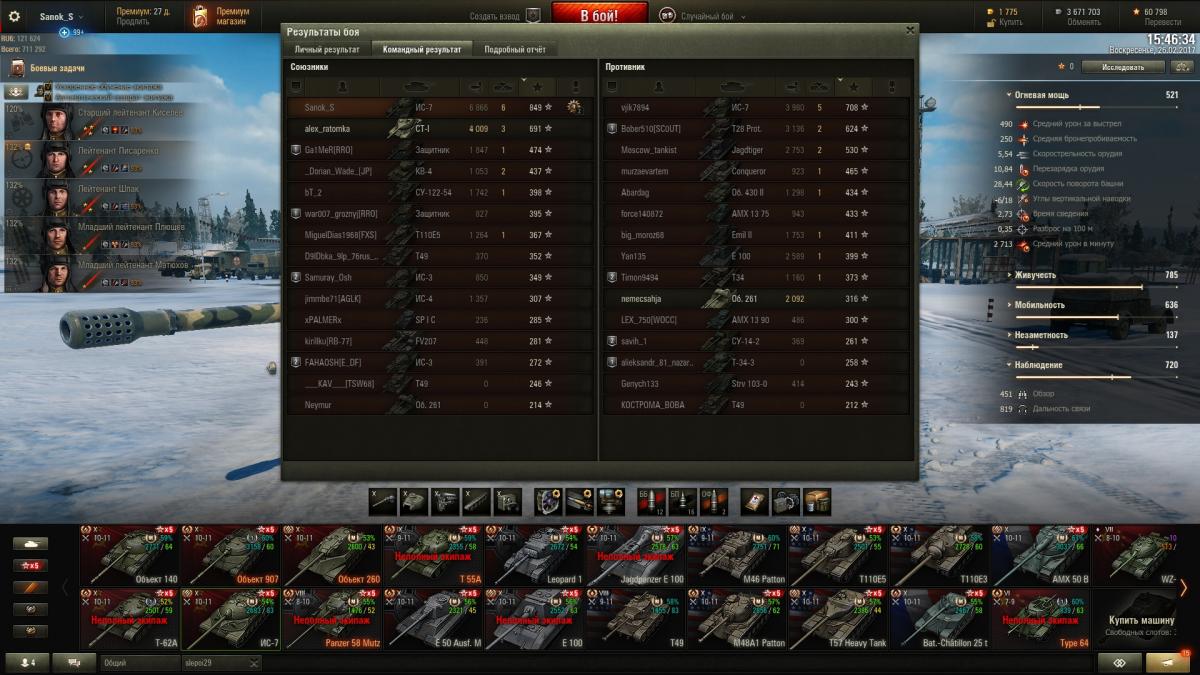Select tank Объект 140 in carousel
This screenshot has height=675, width=1200.
tap(129, 555)
